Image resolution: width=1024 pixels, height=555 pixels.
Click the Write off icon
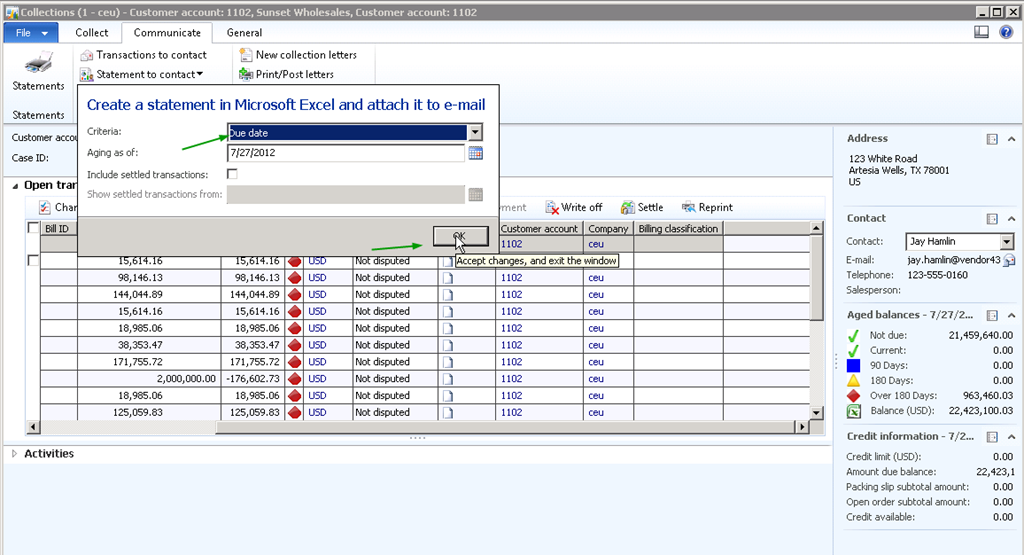[552, 208]
